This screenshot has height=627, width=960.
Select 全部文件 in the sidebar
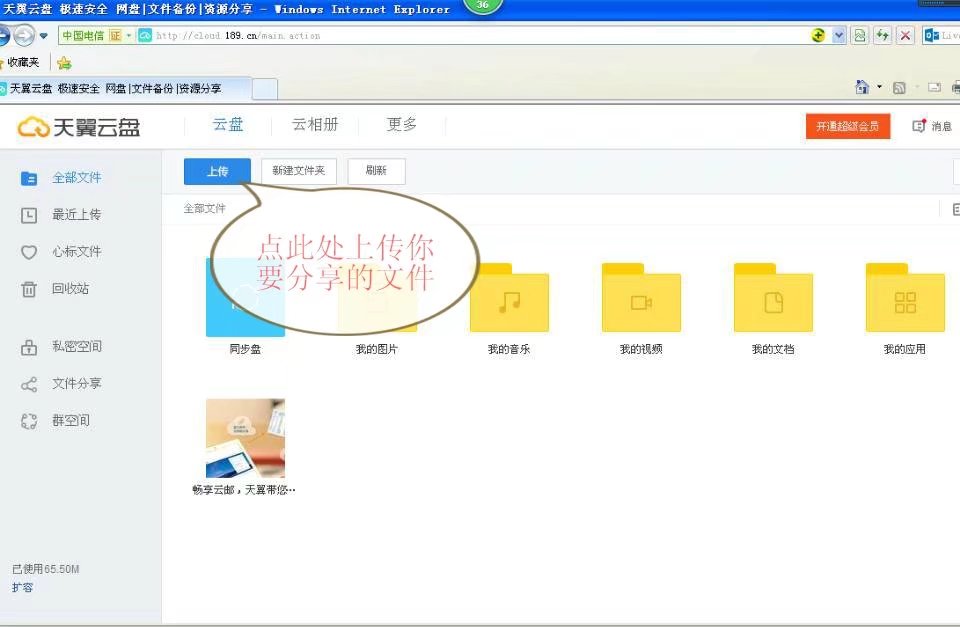77,178
